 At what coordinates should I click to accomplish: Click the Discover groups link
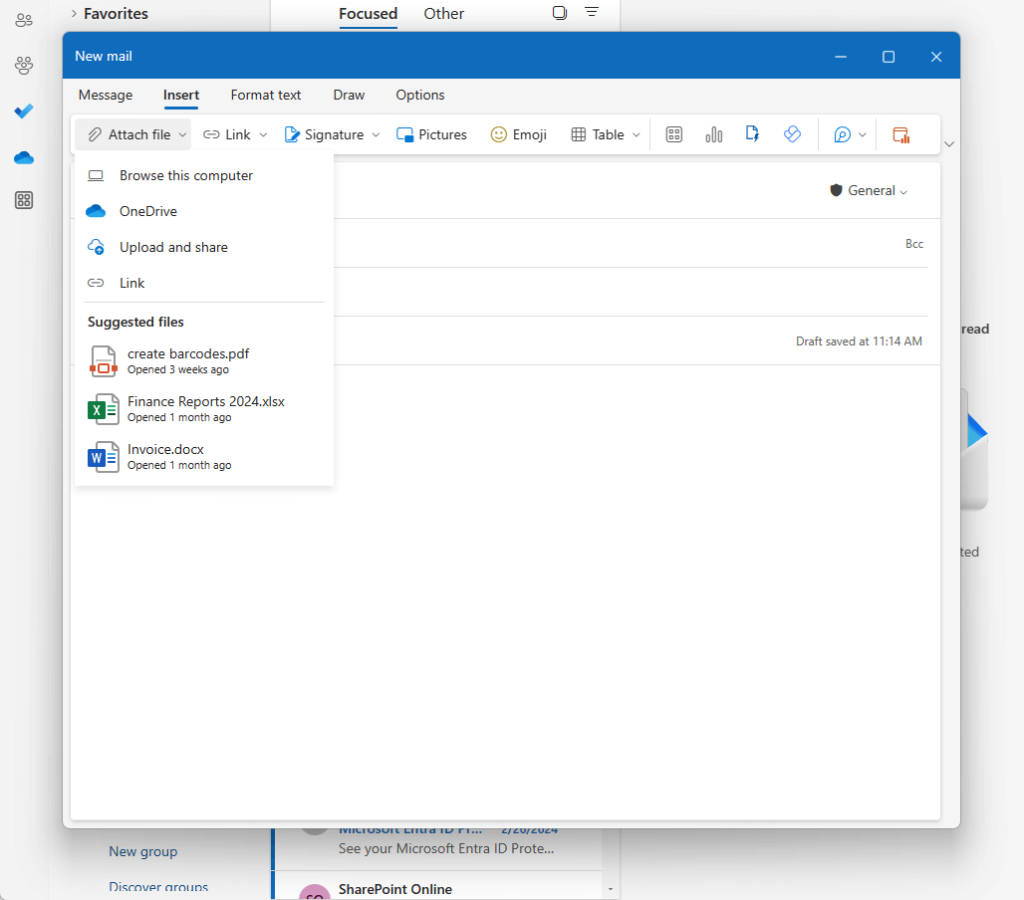158,887
